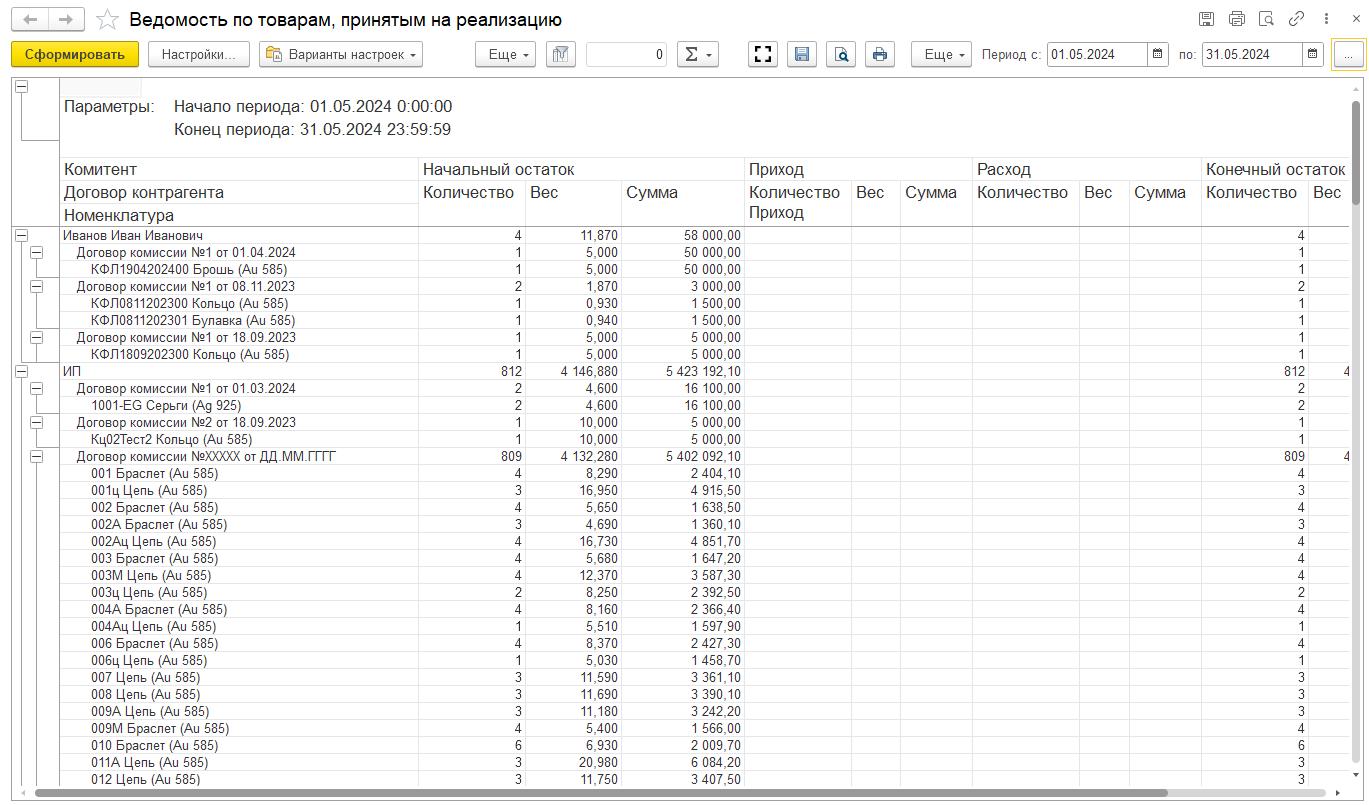Viewport: 1369px width, 805px height.
Task: Open the vertical three-dot menu in title bar
Action: 1326,19
